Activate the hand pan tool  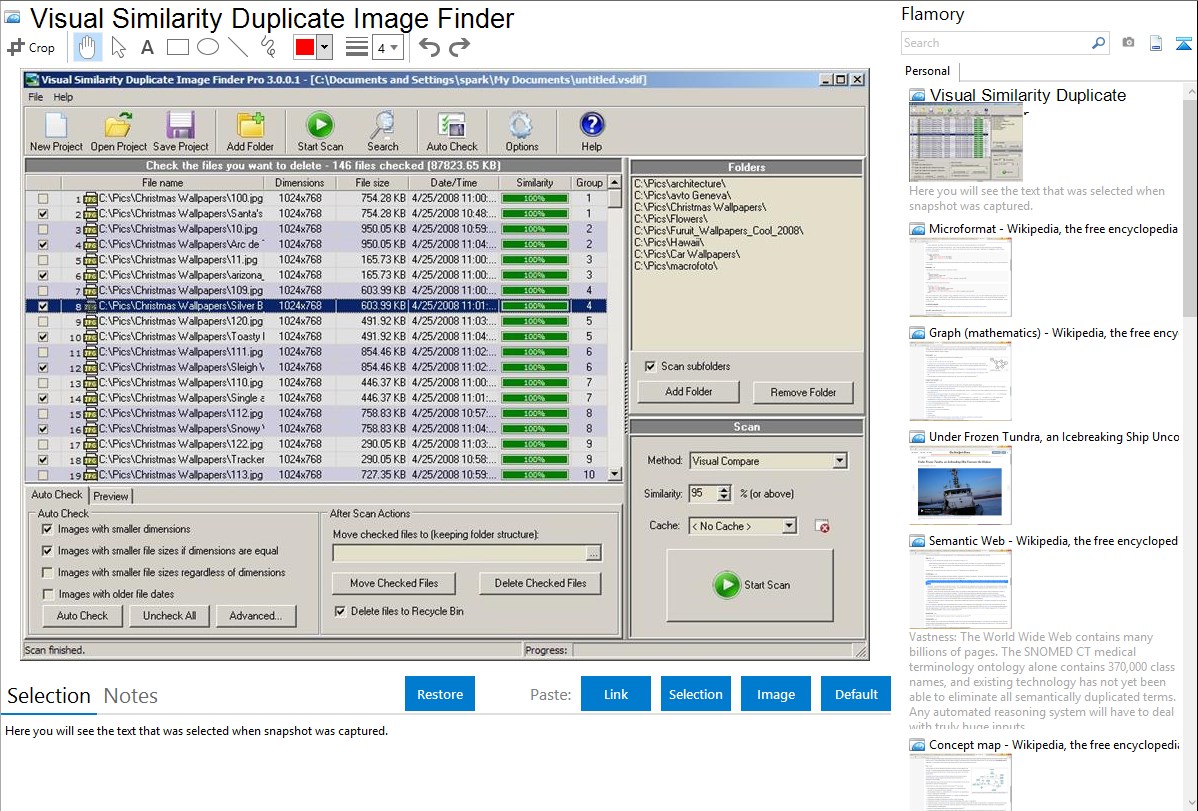pyautogui.click(x=86, y=47)
